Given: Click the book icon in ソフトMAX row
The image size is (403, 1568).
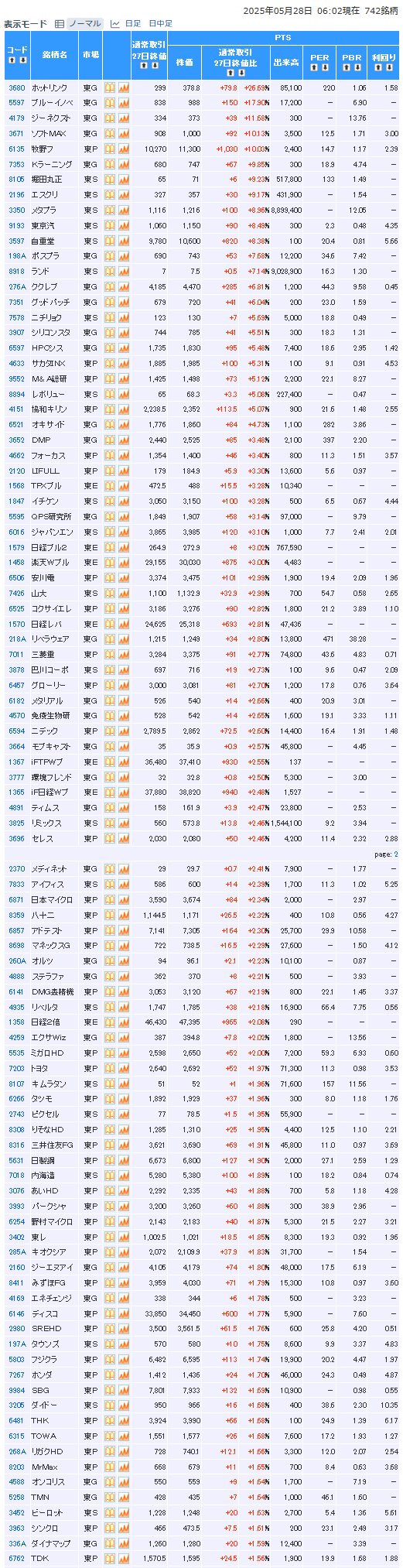Looking at the screenshot, I should (x=110, y=133).
